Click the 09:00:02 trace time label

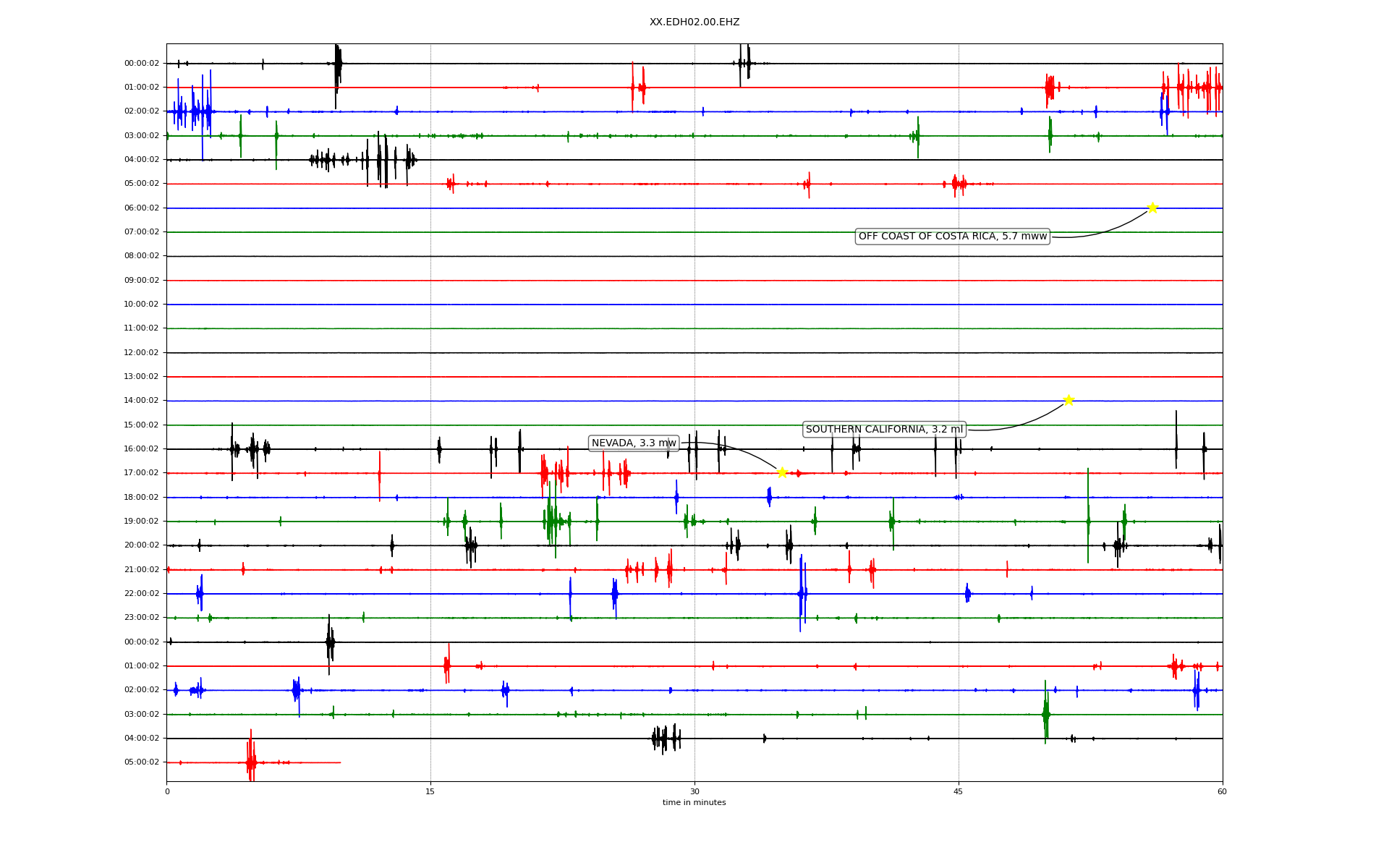pyautogui.click(x=142, y=281)
